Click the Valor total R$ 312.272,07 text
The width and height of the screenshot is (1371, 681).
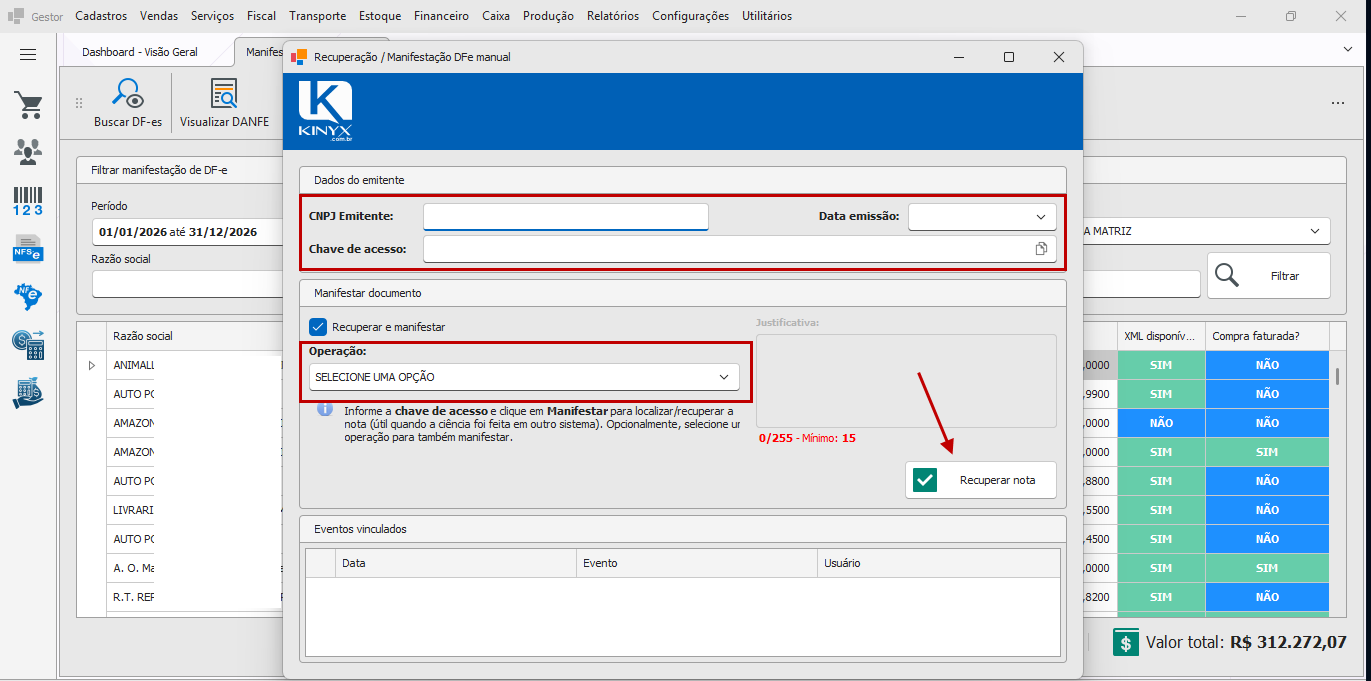(1246, 642)
